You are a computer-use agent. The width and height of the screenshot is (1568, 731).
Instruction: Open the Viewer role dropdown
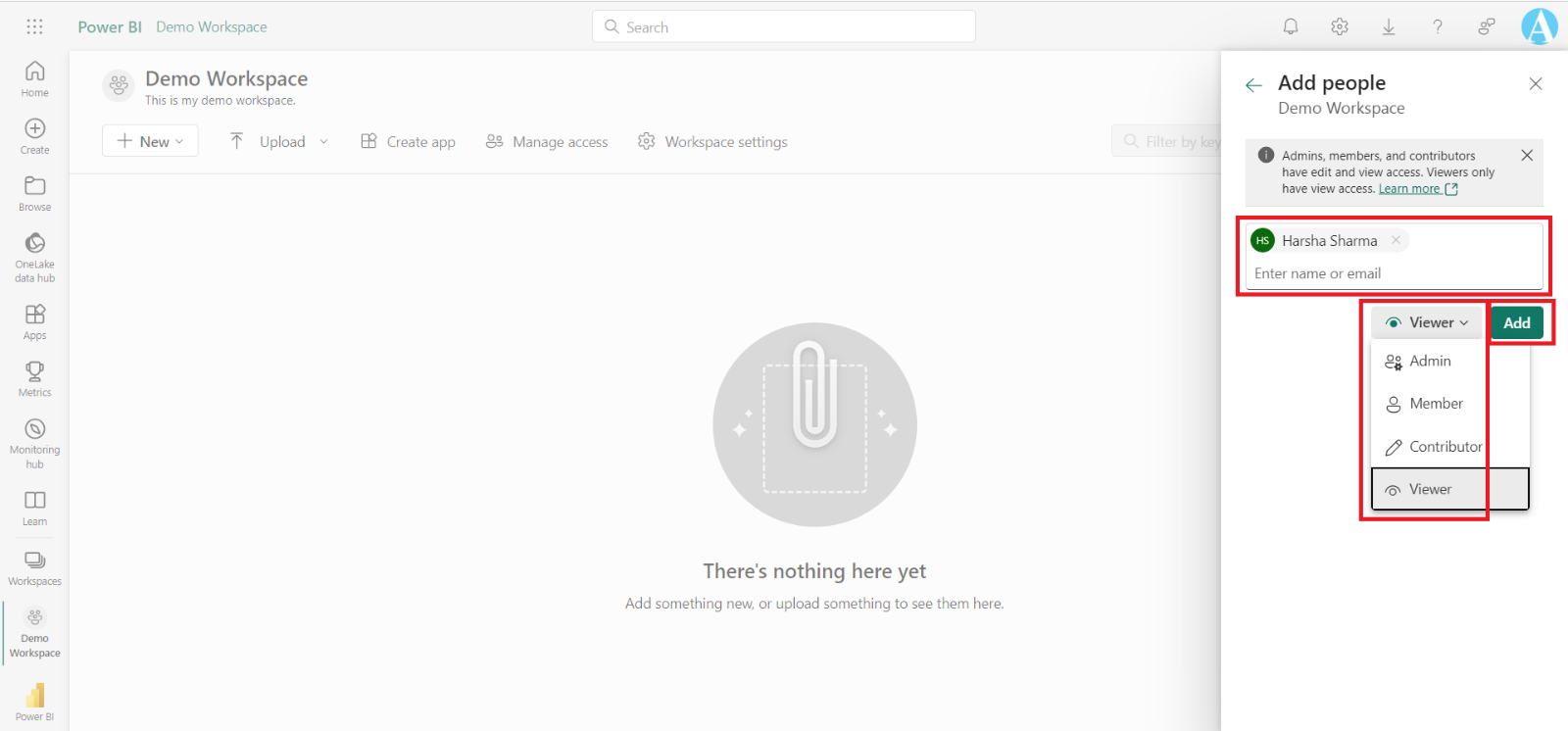tap(1427, 322)
